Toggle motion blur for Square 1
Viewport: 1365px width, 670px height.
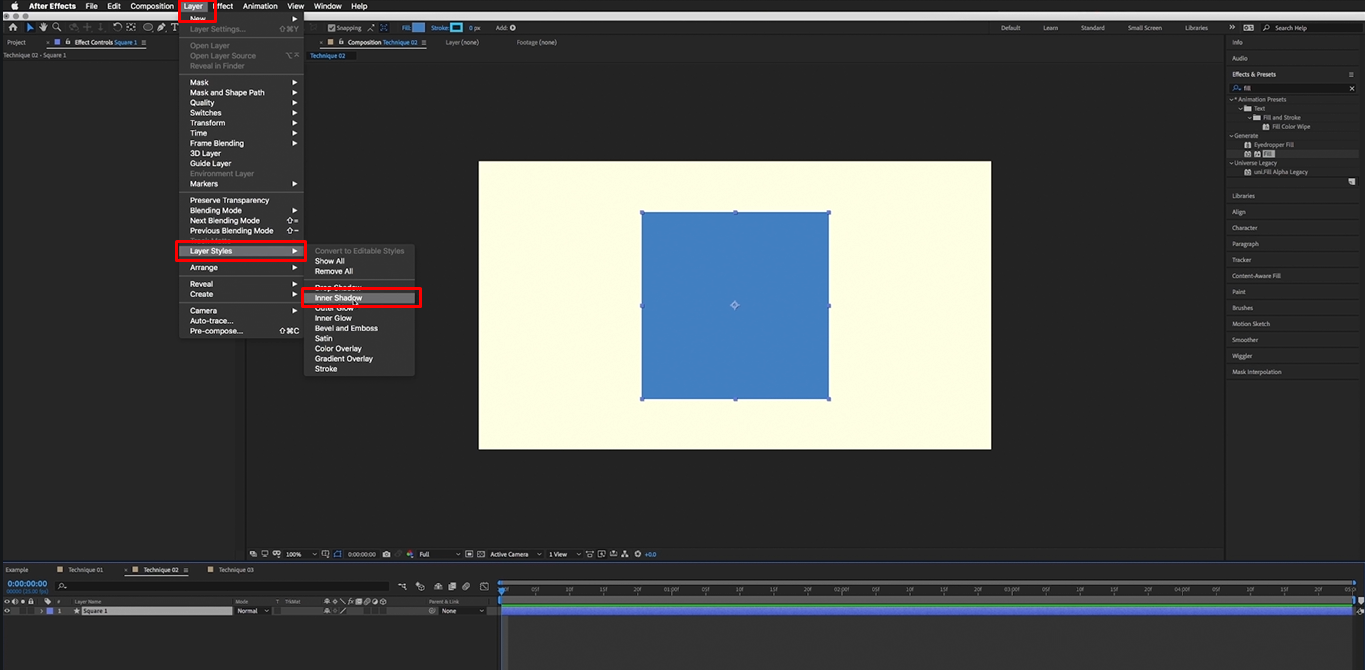367,611
